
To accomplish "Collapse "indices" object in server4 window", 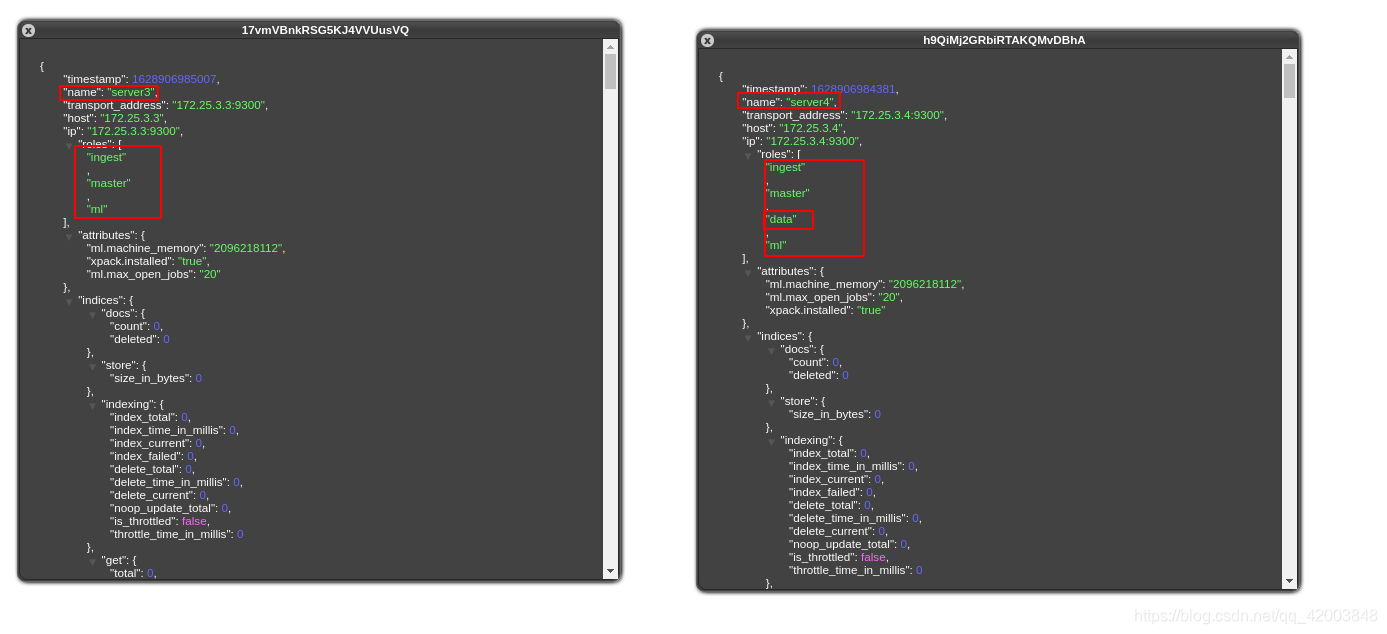I will click(x=748, y=337).
